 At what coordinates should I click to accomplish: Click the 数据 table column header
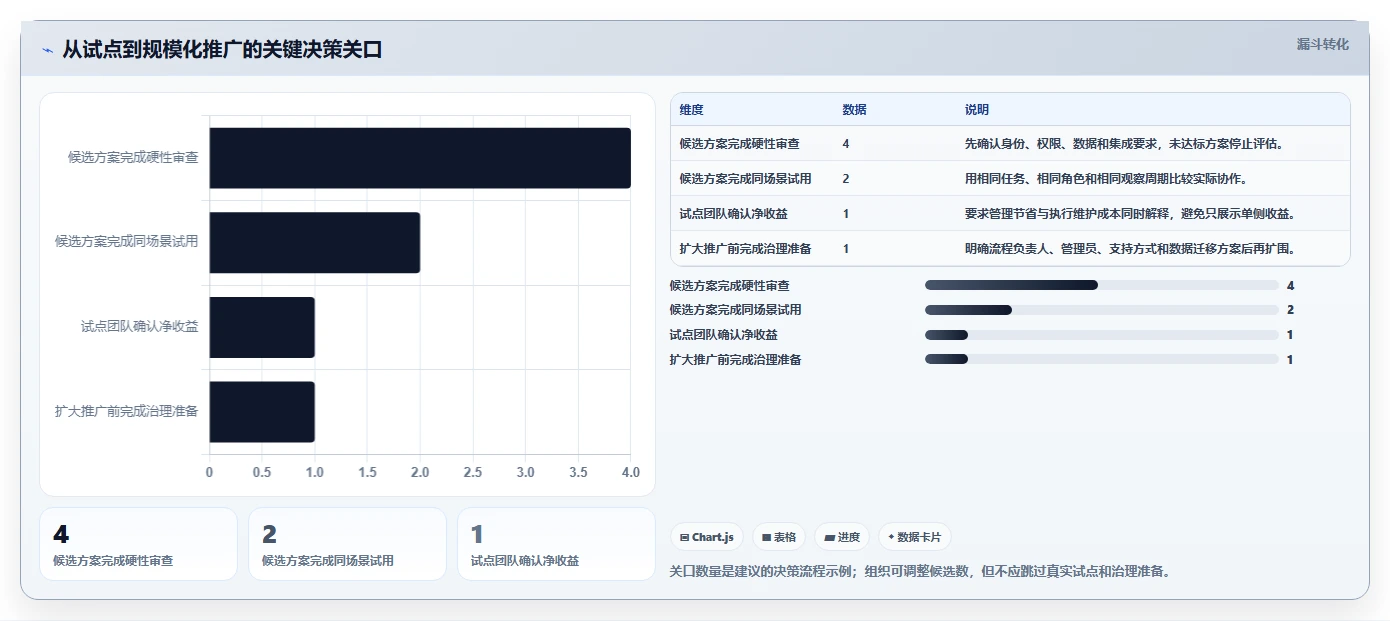pyautogui.click(x=855, y=110)
